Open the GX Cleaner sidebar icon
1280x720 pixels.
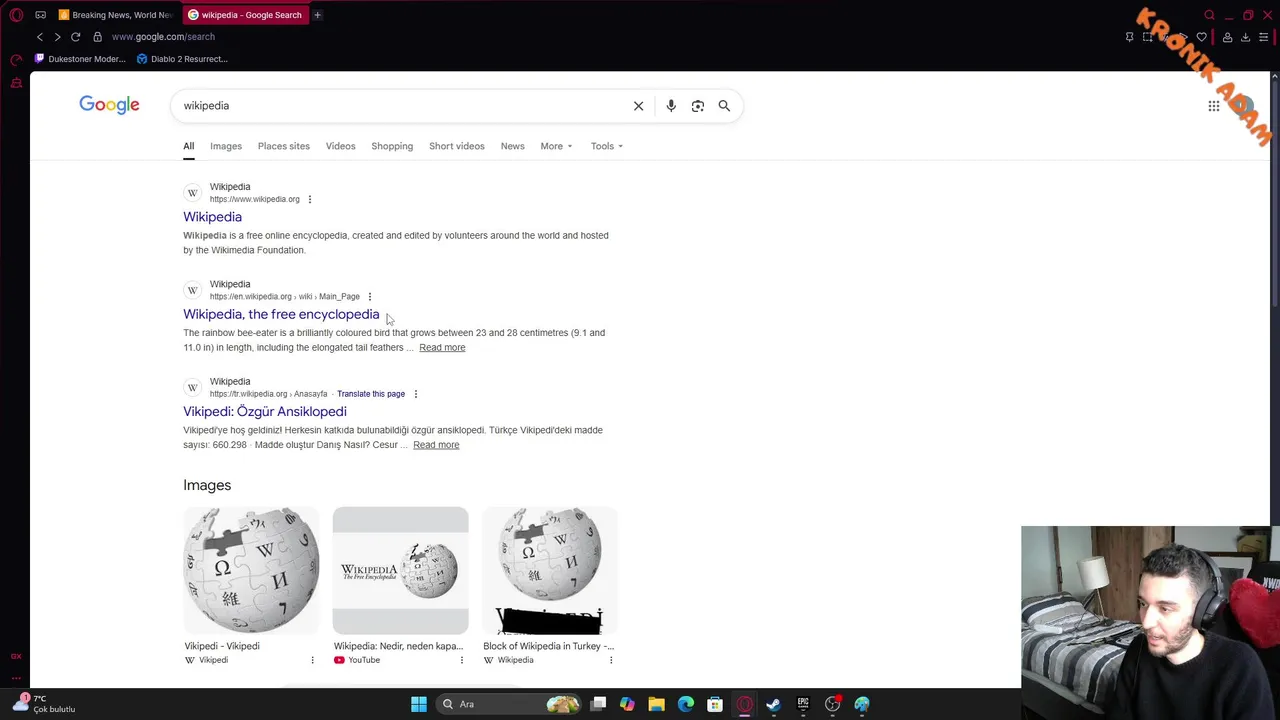(x=16, y=83)
